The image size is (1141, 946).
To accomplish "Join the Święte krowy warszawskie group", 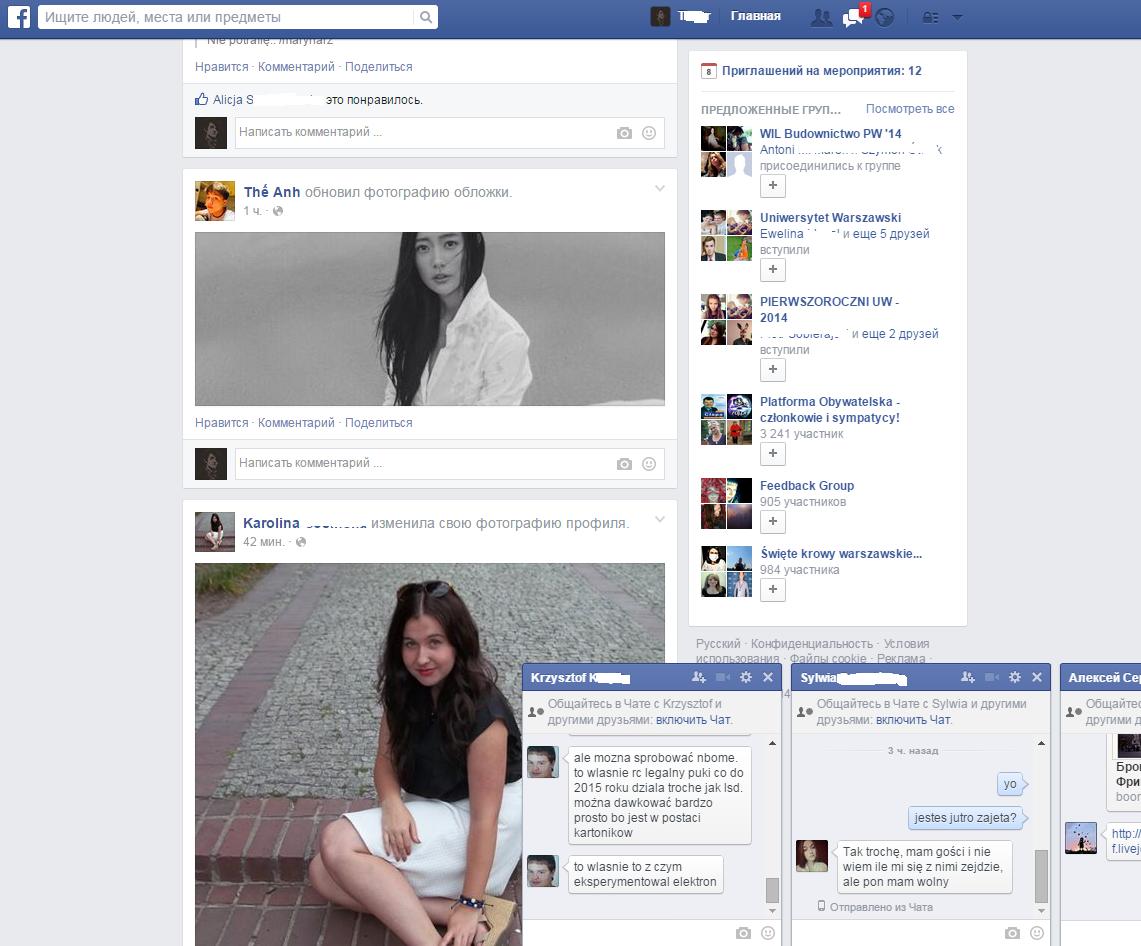I will [x=773, y=589].
